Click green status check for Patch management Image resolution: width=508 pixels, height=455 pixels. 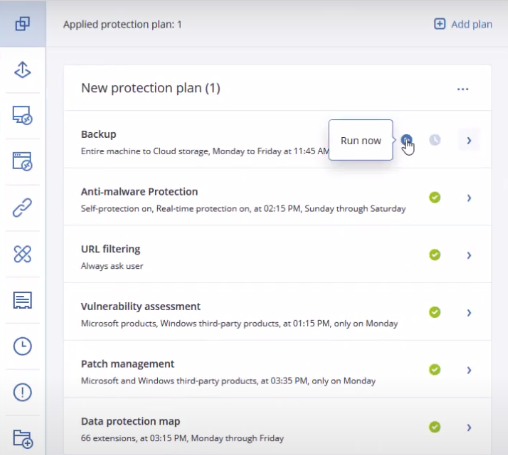435,369
